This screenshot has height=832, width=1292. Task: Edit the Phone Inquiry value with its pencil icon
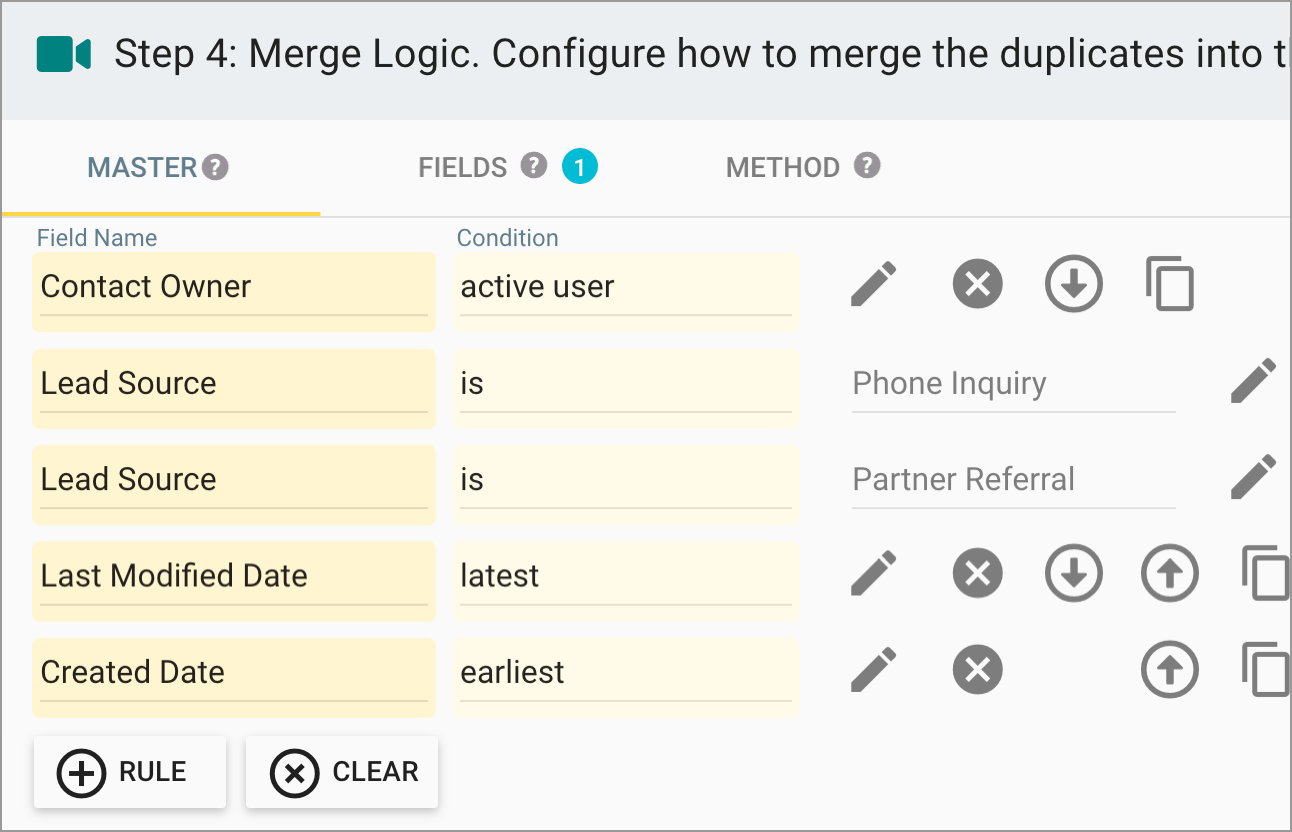click(1253, 380)
